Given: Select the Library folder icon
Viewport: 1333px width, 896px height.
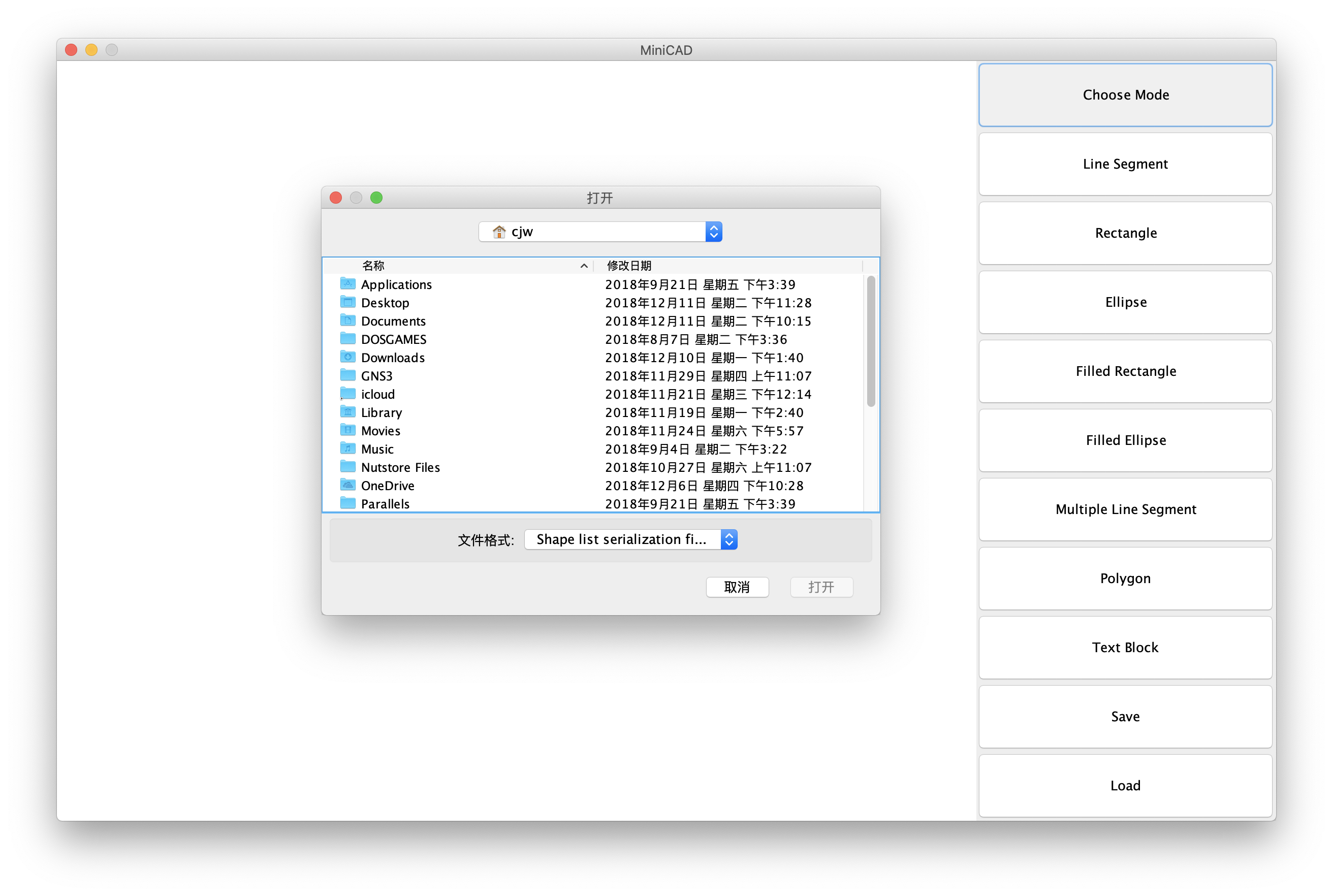Looking at the screenshot, I should (347, 411).
